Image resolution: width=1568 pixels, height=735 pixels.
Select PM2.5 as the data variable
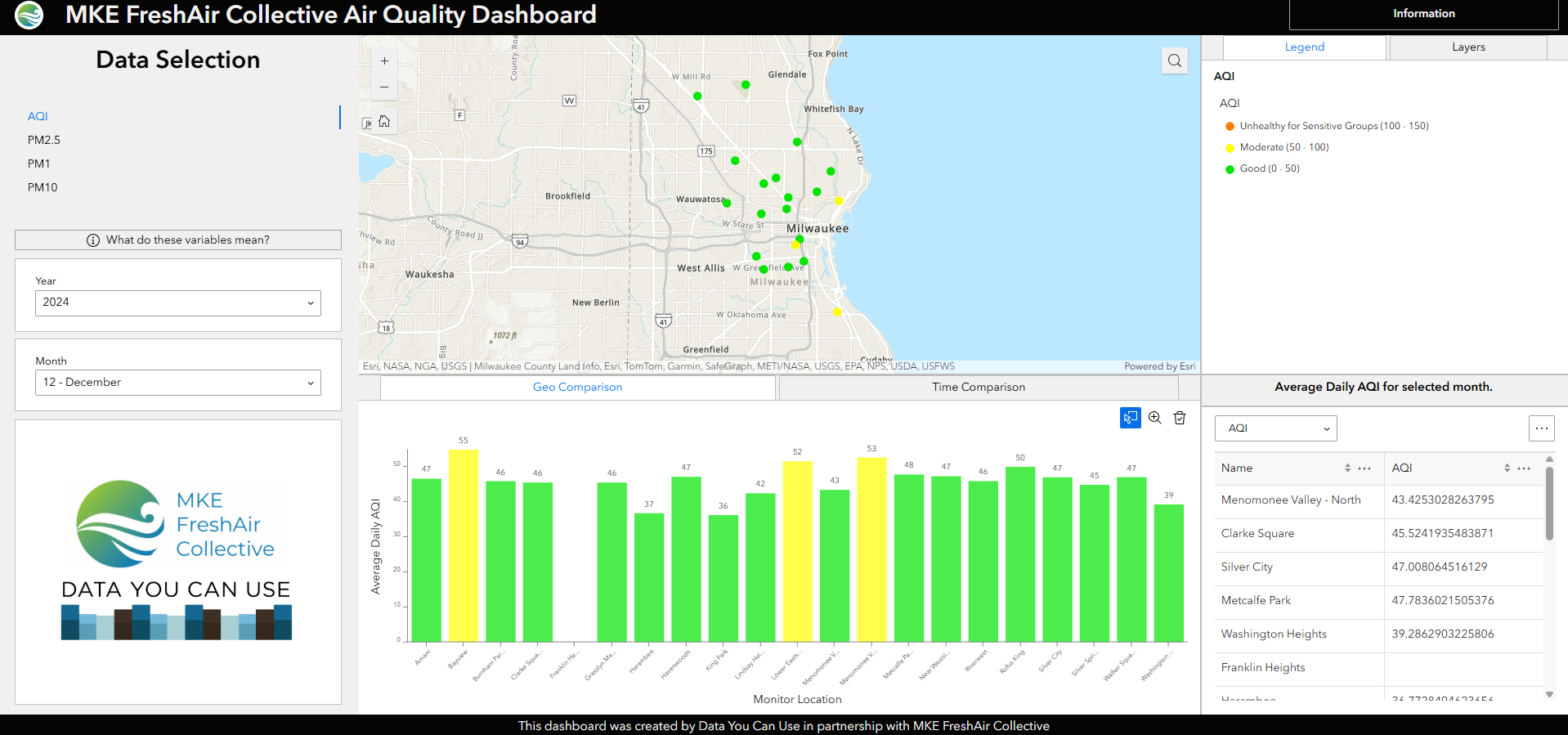click(44, 140)
